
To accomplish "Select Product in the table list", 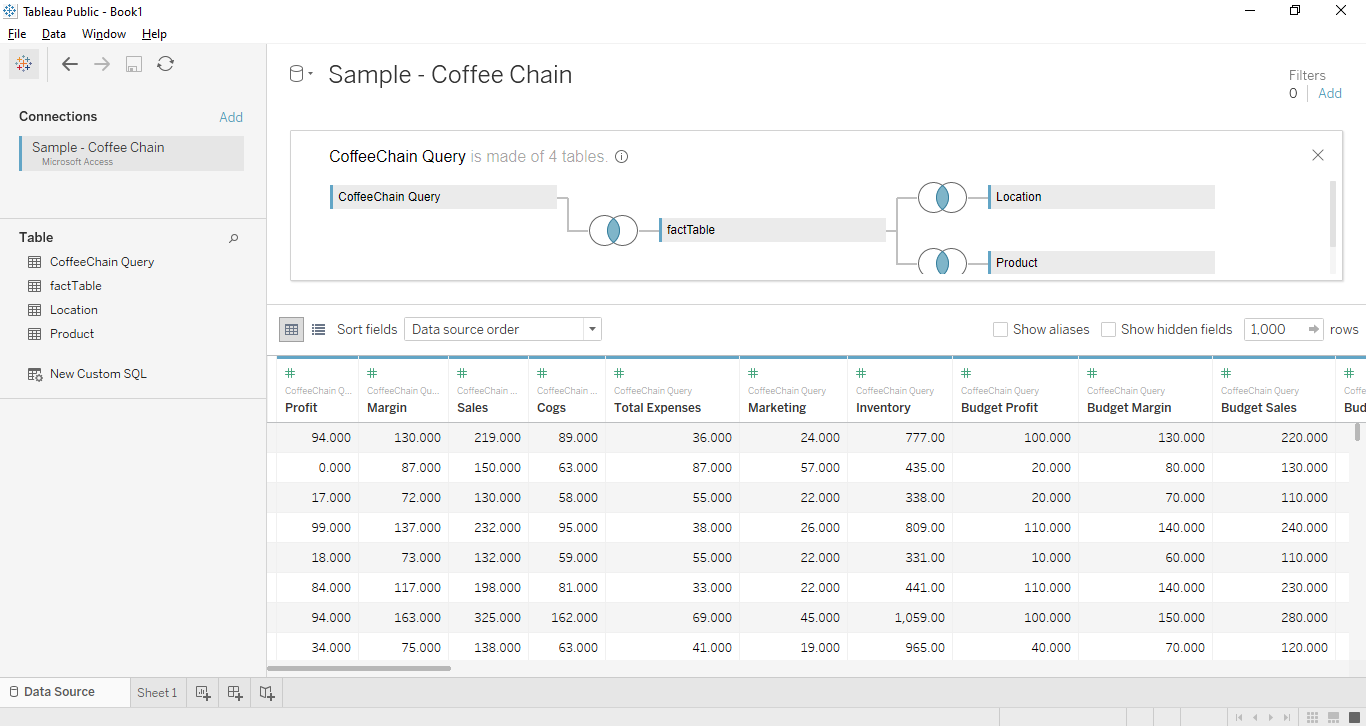I will tap(72, 334).
